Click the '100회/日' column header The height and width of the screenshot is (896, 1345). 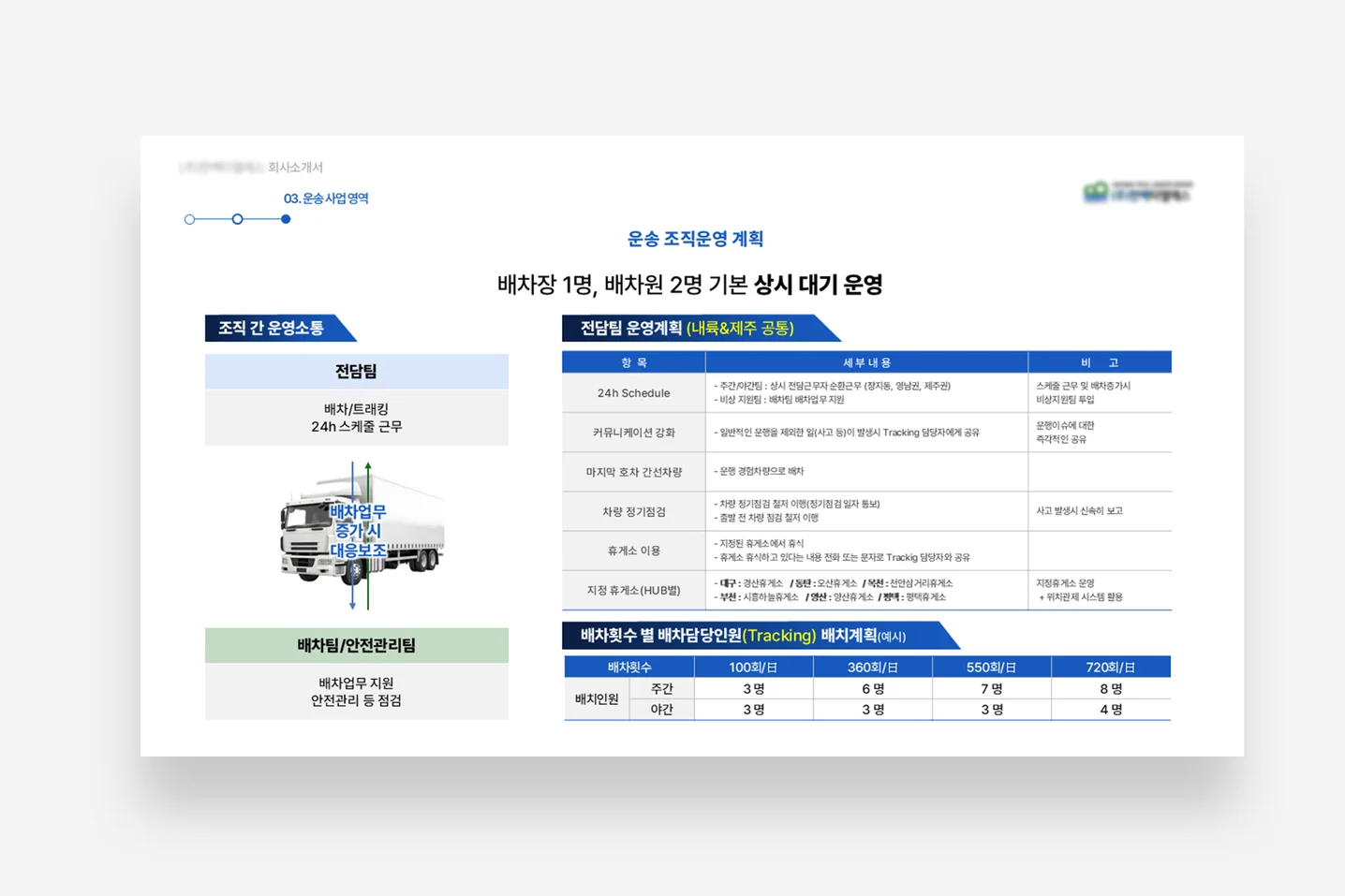[x=754, y=668]
